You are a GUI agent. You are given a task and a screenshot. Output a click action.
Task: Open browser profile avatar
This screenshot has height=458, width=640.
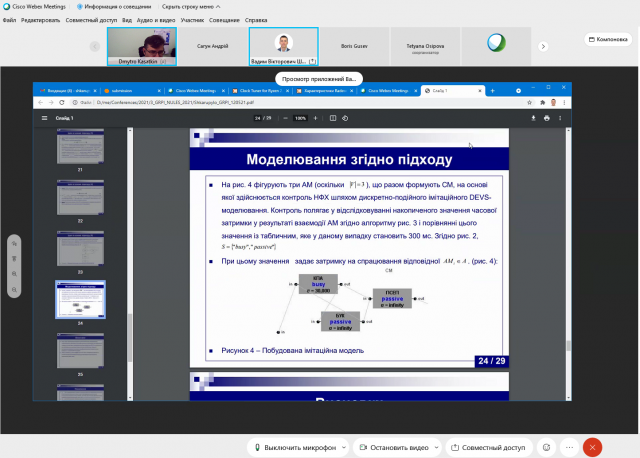[x=553, y=102]
